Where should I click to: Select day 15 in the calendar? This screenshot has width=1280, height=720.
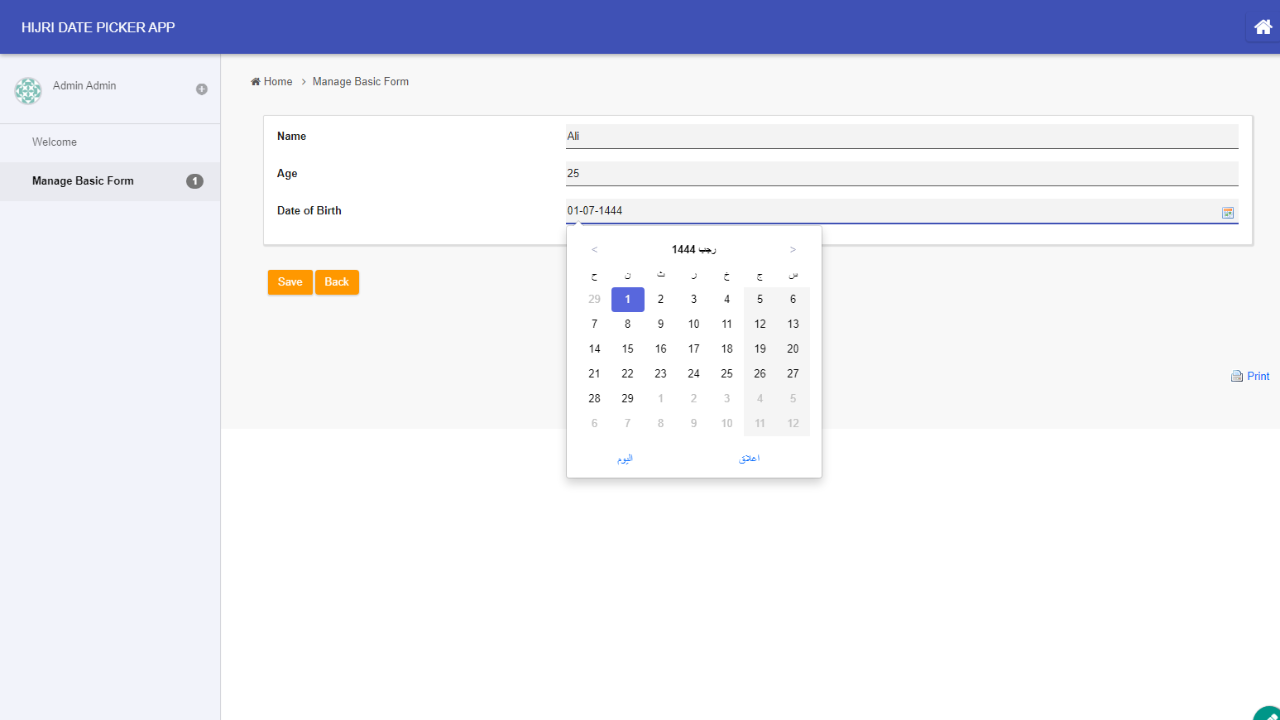coord(627,348)
